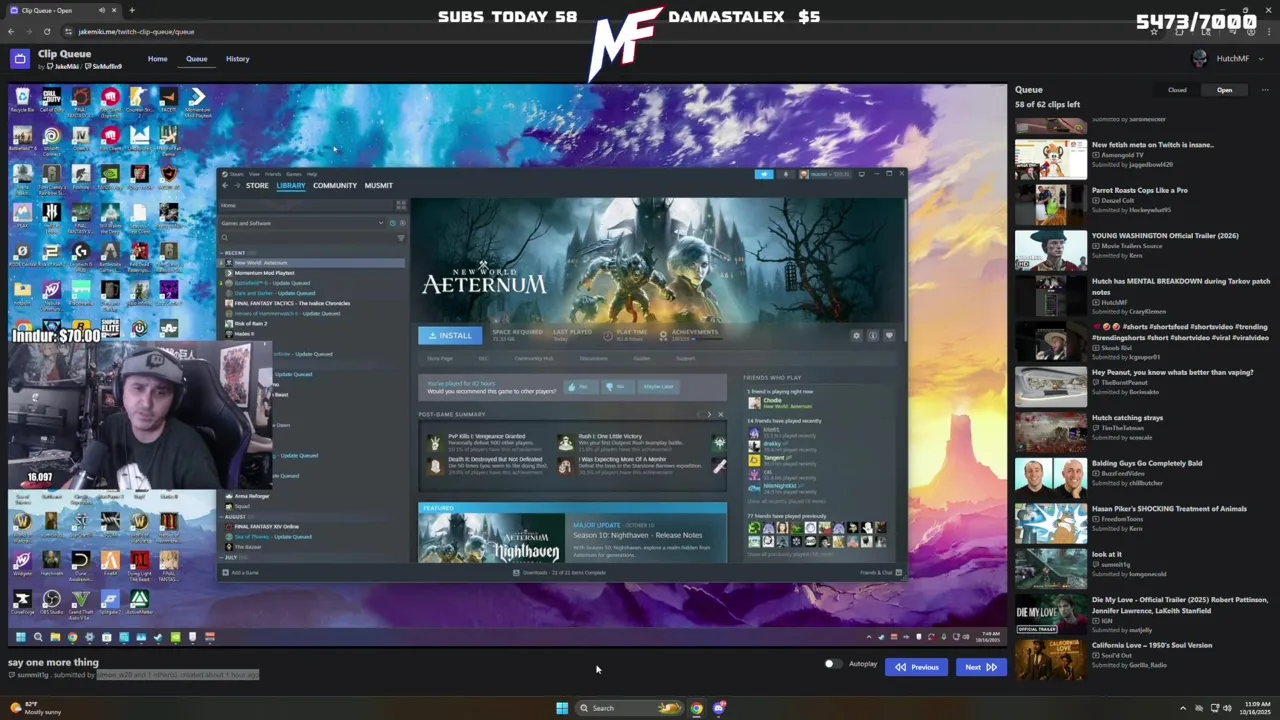Show hidden system tray icons chevron

coord(1182,708)
